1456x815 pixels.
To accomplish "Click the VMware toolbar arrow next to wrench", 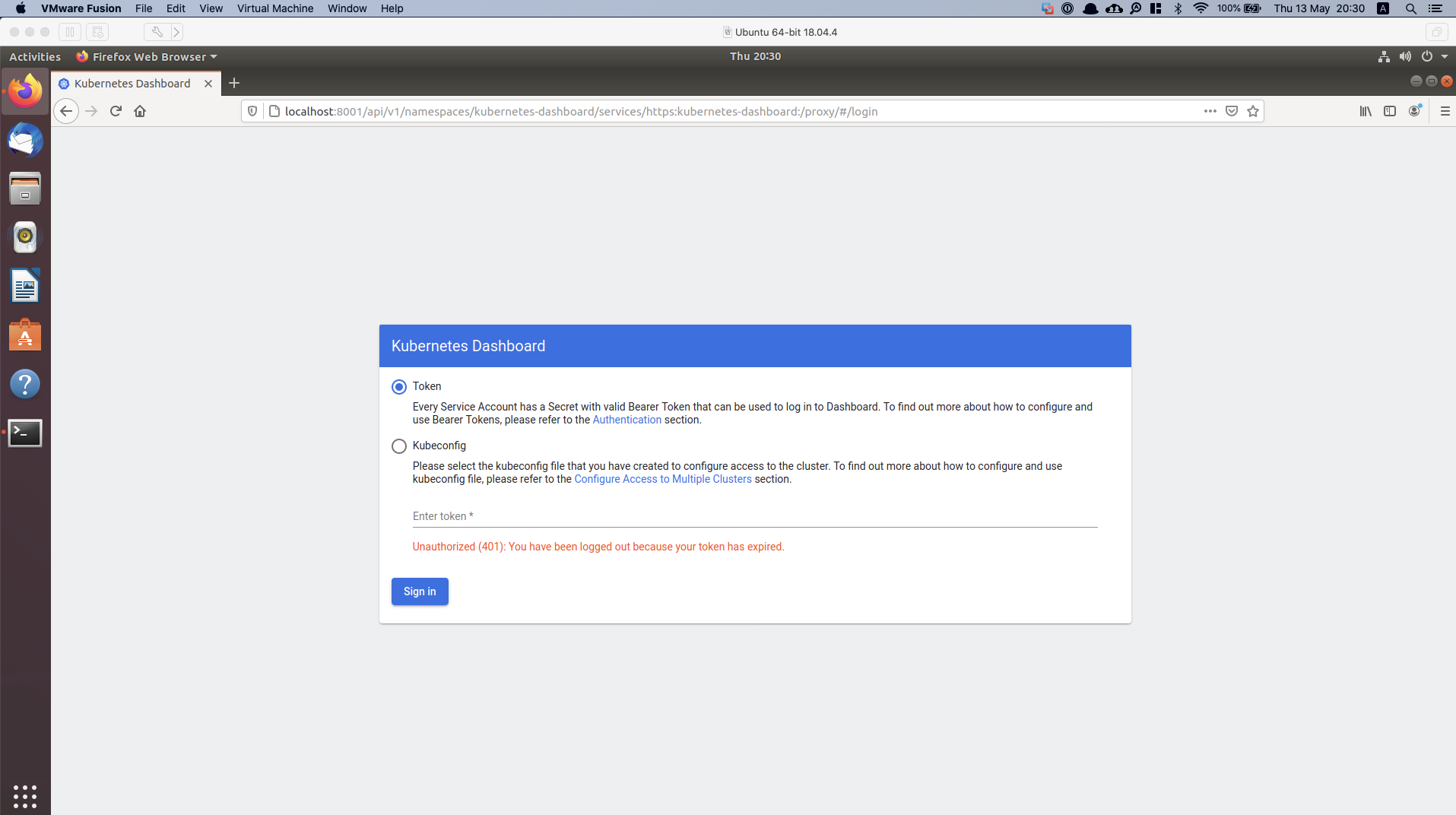I will (x=176, y=32).
